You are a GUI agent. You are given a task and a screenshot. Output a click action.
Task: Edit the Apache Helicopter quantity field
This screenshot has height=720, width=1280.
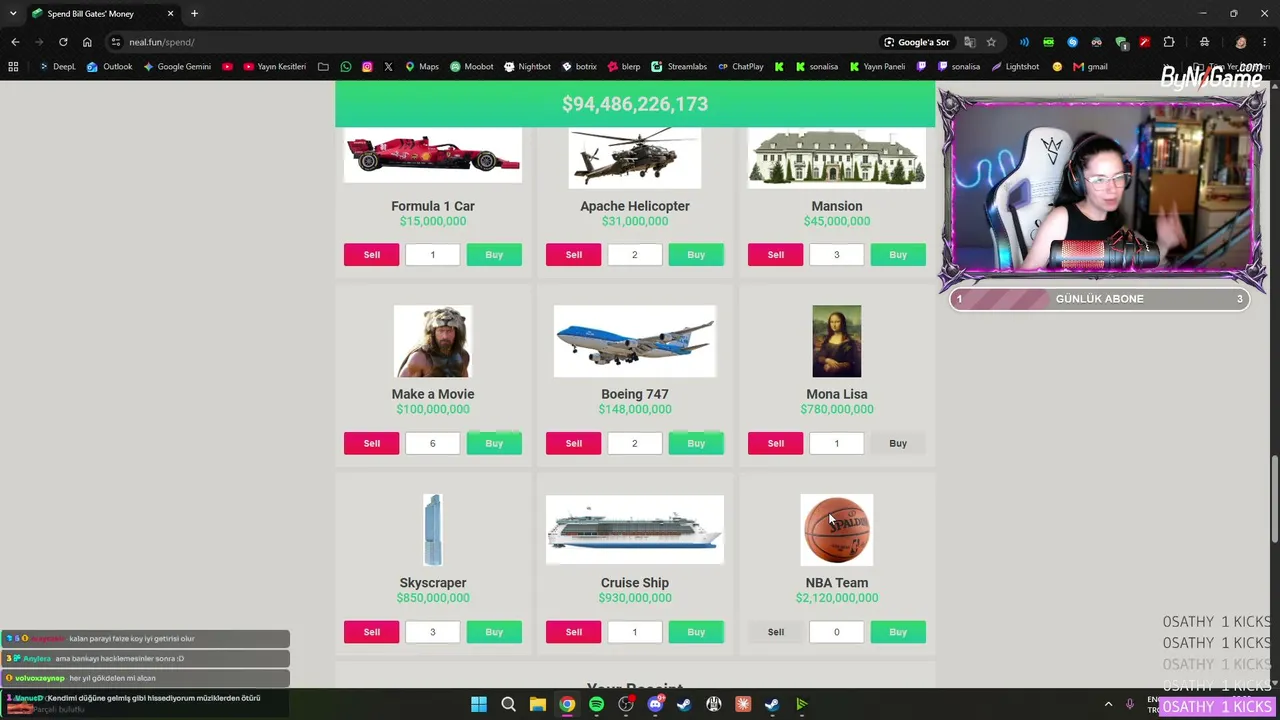[635, 255]
